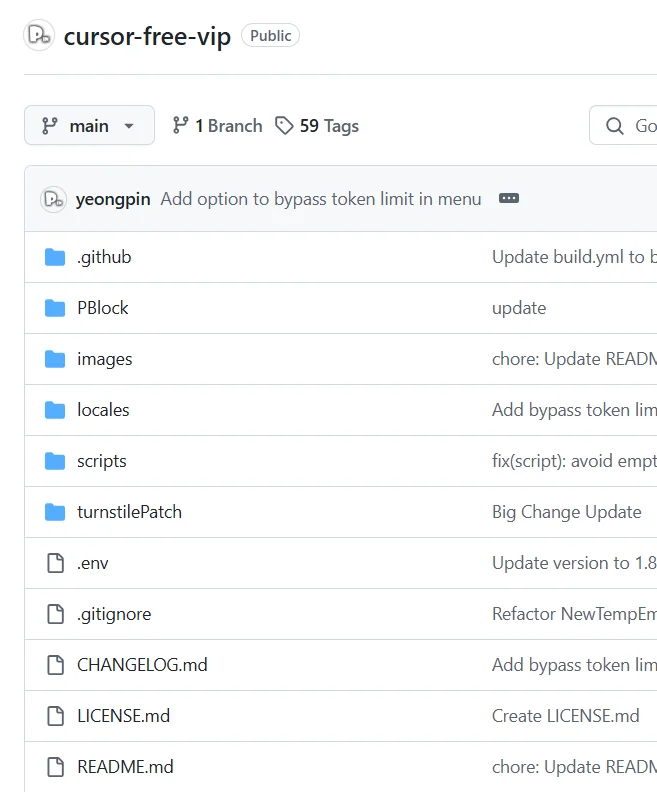Open the images folder

105,359
